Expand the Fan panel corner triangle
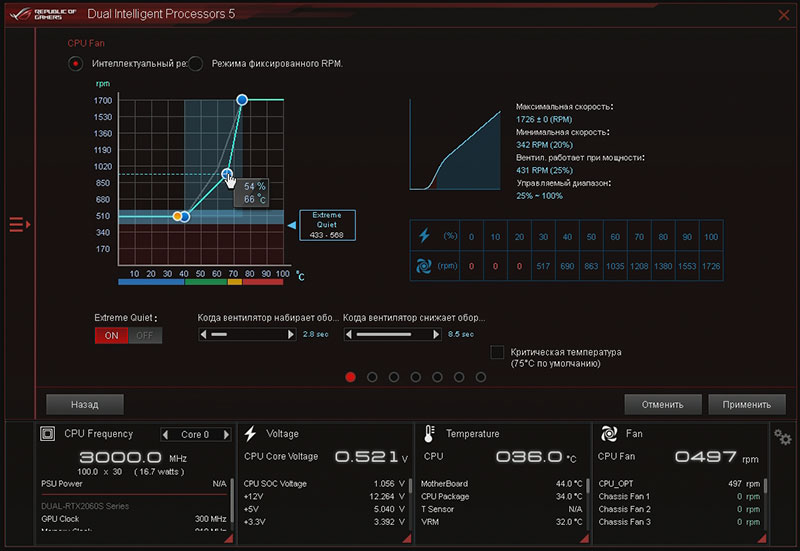Screen dimensions: 800x551 coord(762,538)
